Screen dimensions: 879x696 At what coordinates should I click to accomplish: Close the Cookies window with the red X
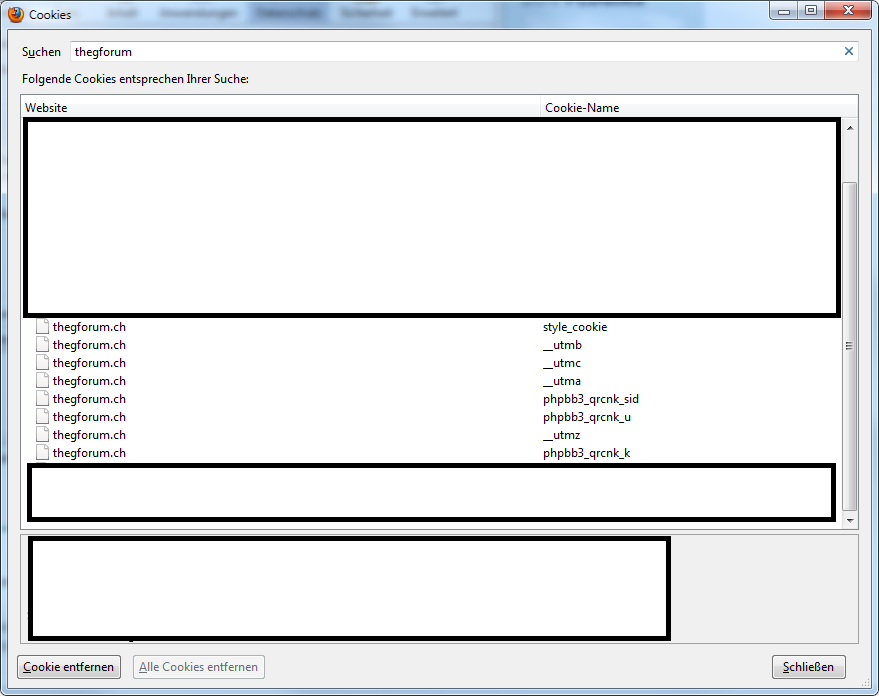point(848,11)
